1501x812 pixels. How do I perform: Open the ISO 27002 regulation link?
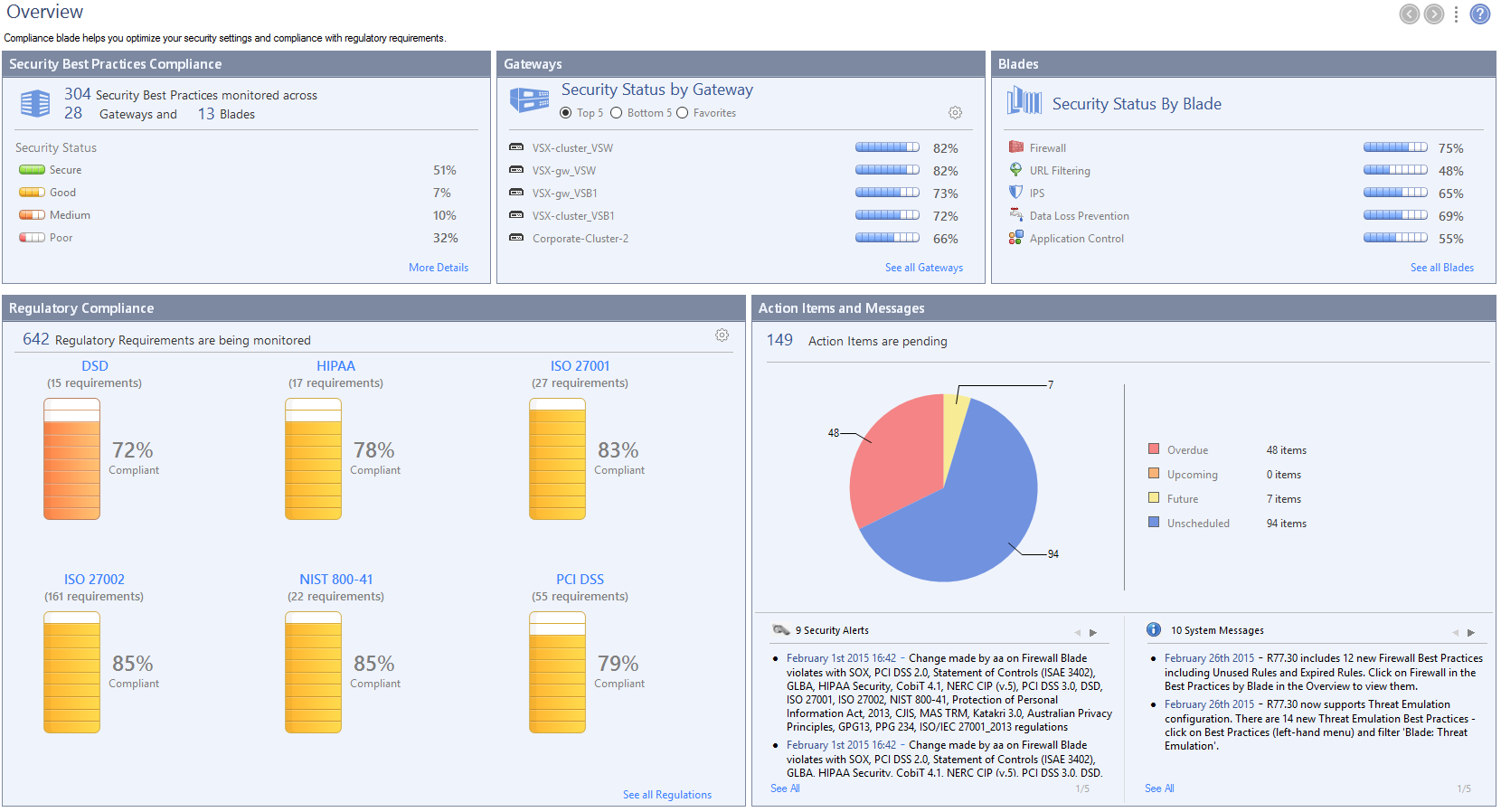pos(94,580)
